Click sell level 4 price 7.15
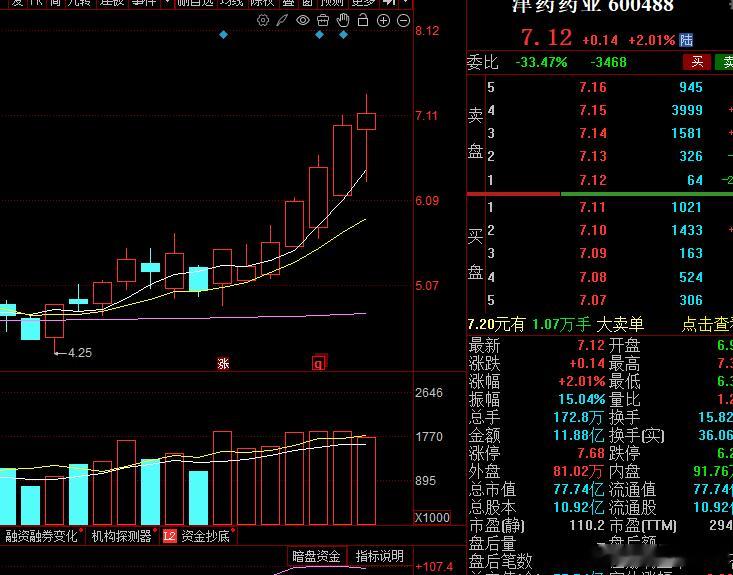Image resolution: width=733 pixels, height=575 pixels. [x=593, y=110]
